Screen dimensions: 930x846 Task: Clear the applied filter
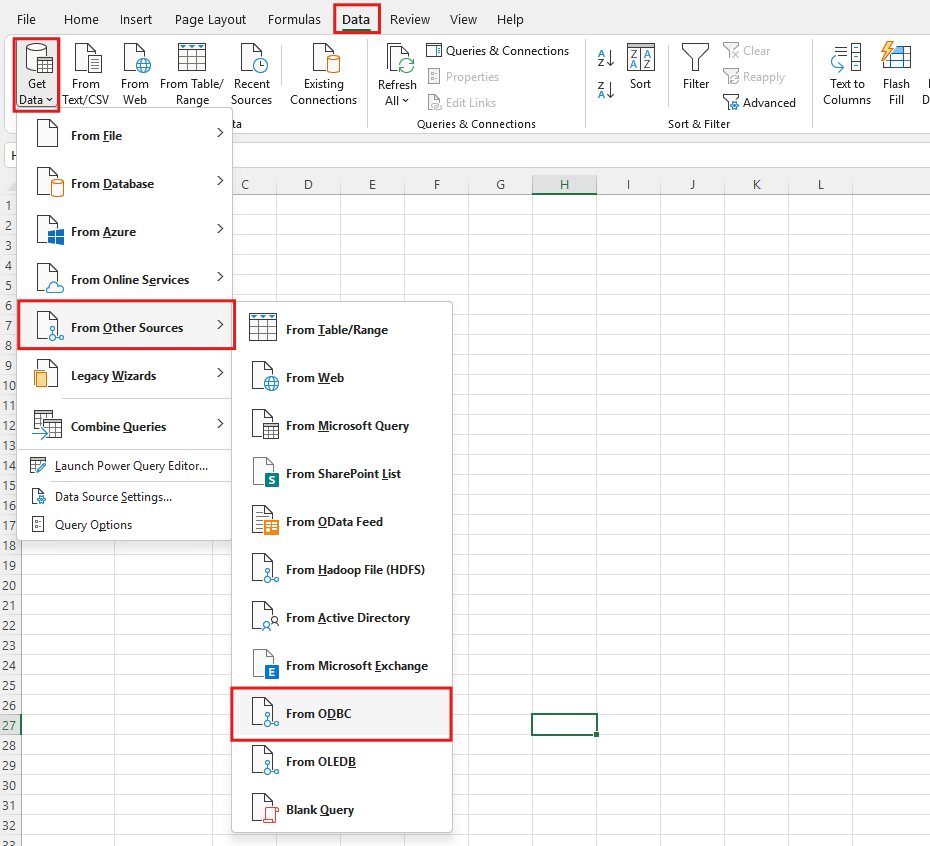[x=747, y=51]
